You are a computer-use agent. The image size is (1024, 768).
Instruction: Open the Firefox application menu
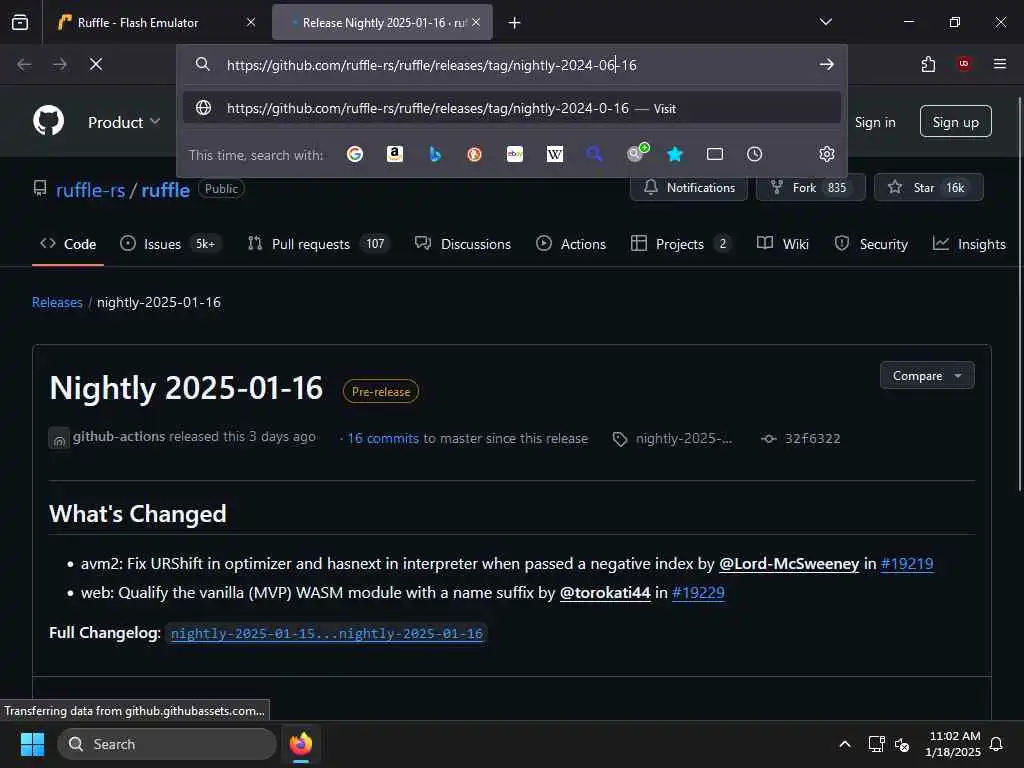[x=999, y=64]
